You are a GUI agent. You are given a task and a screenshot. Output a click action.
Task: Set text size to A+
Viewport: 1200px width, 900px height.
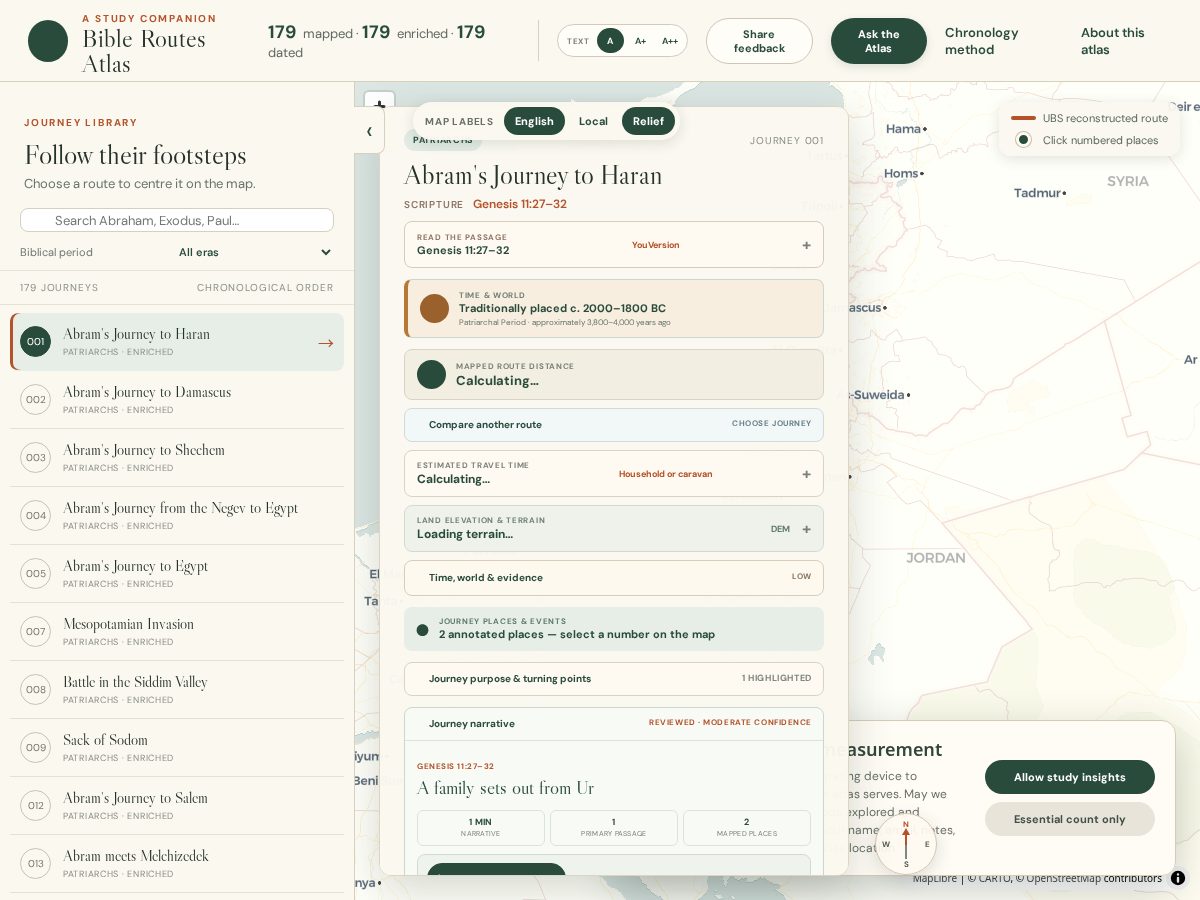pos(640,41)
